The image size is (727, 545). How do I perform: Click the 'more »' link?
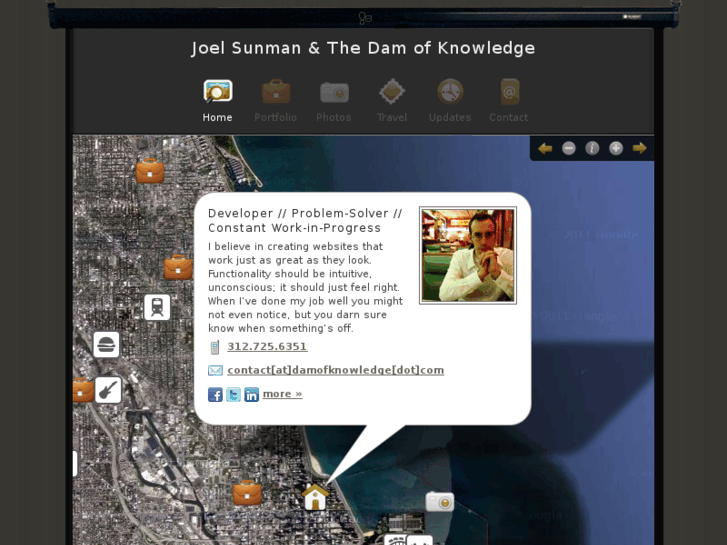[x=282, y=394]
